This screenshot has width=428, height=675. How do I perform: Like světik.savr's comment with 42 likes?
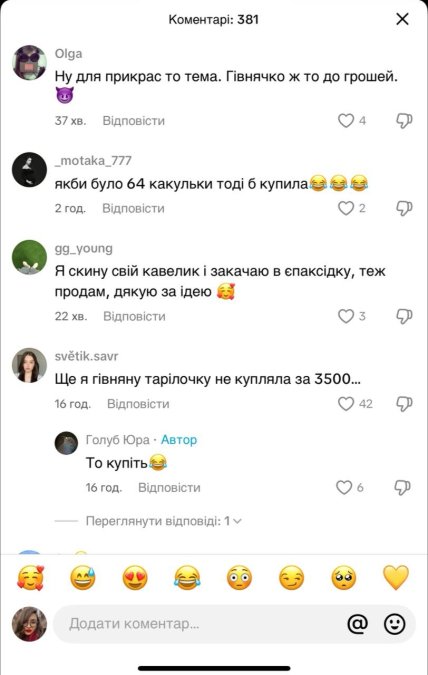tap(346, 404)
